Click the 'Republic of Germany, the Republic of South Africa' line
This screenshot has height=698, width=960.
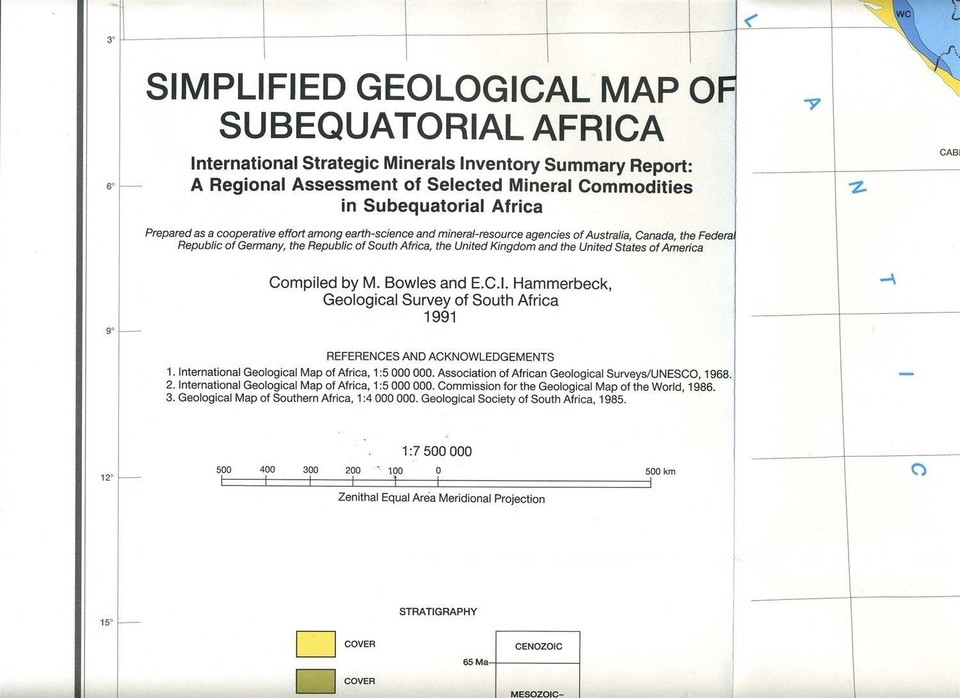440,247
